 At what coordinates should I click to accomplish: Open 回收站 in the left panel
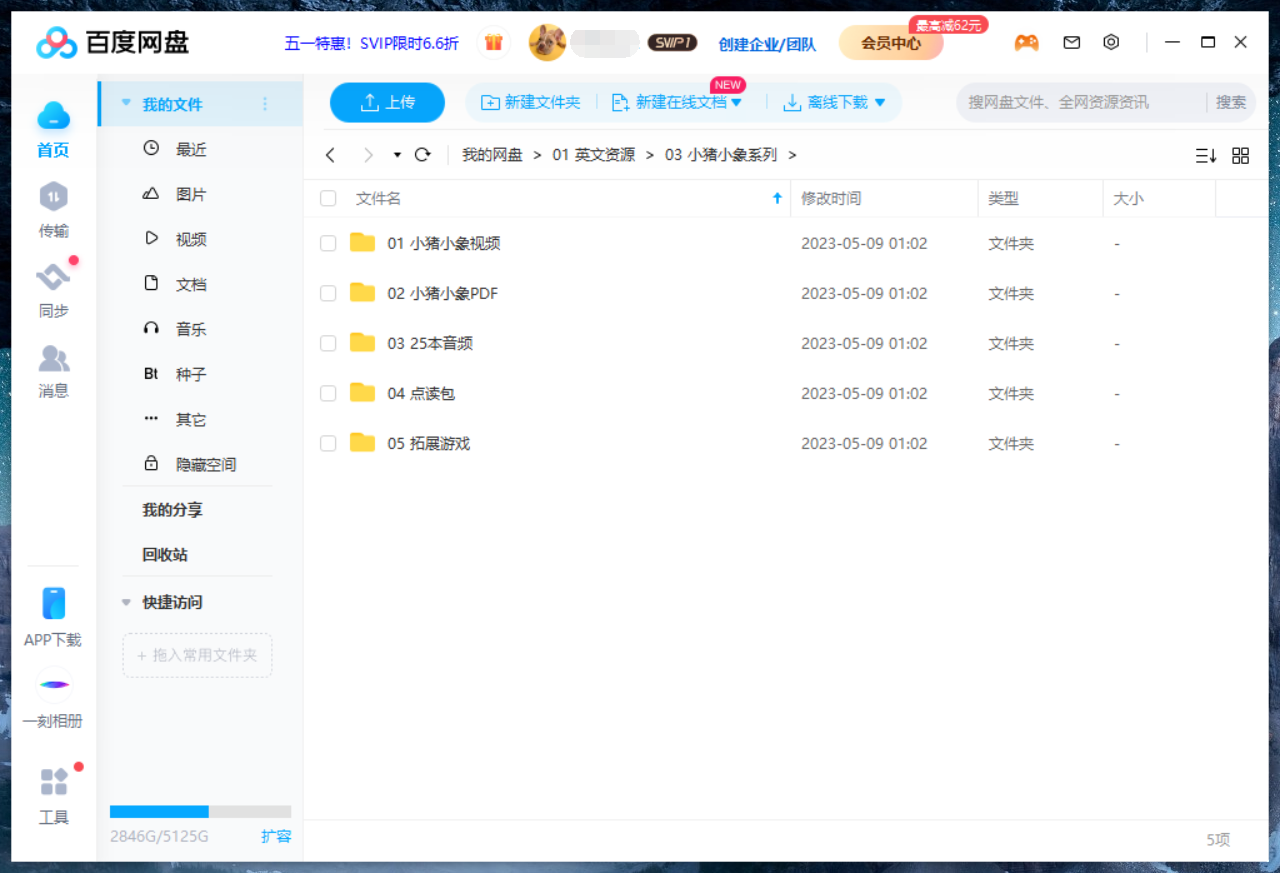165,554
